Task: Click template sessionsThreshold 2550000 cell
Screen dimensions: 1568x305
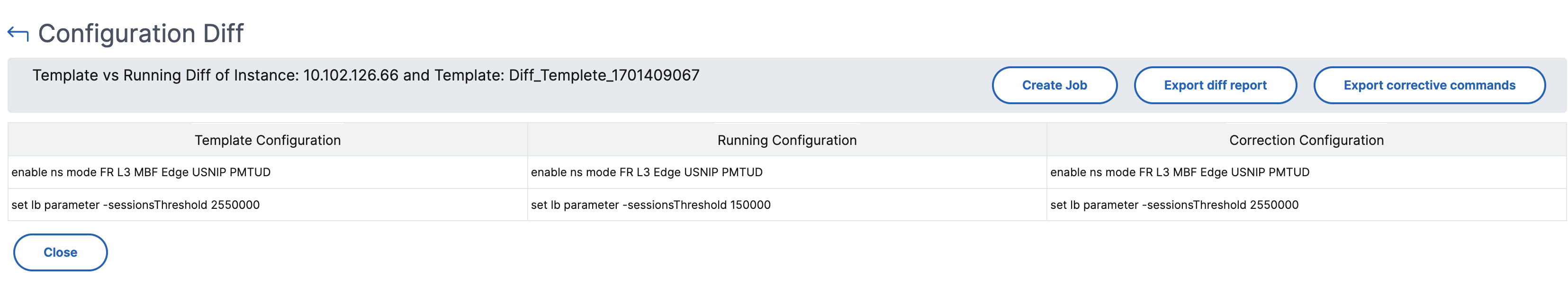Action: click(x=267, y=205)
